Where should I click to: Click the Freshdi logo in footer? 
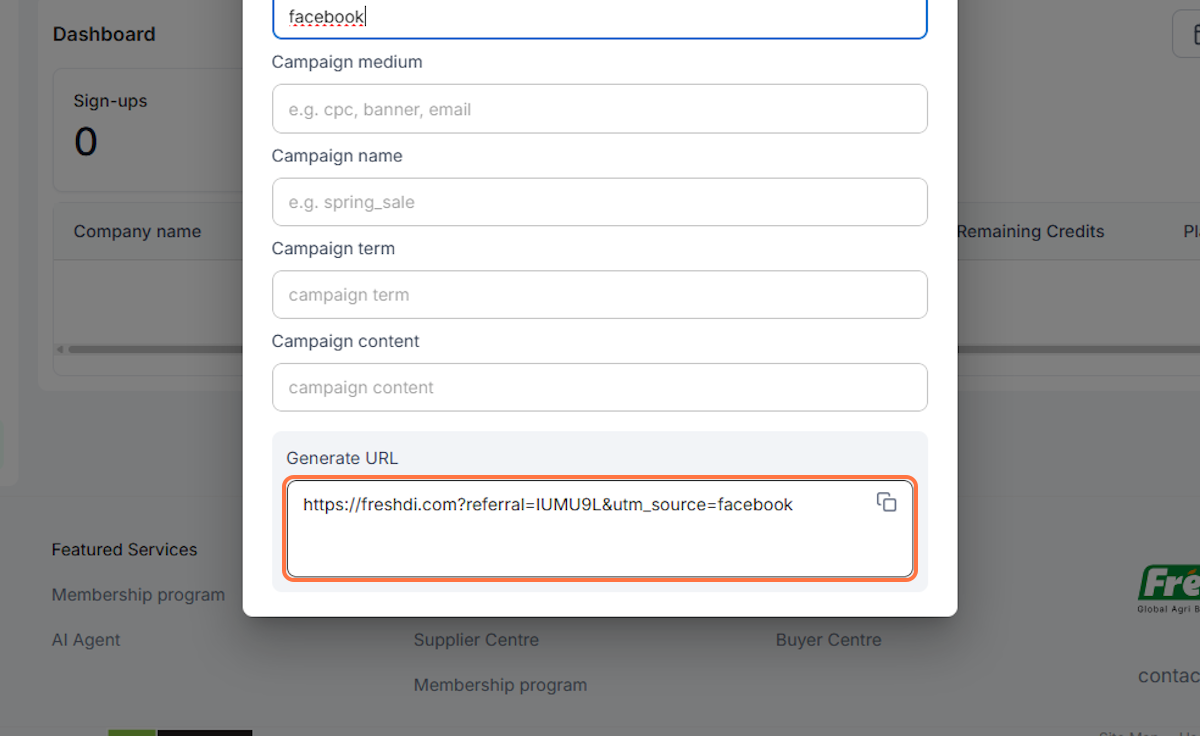tap(1170, 587)
